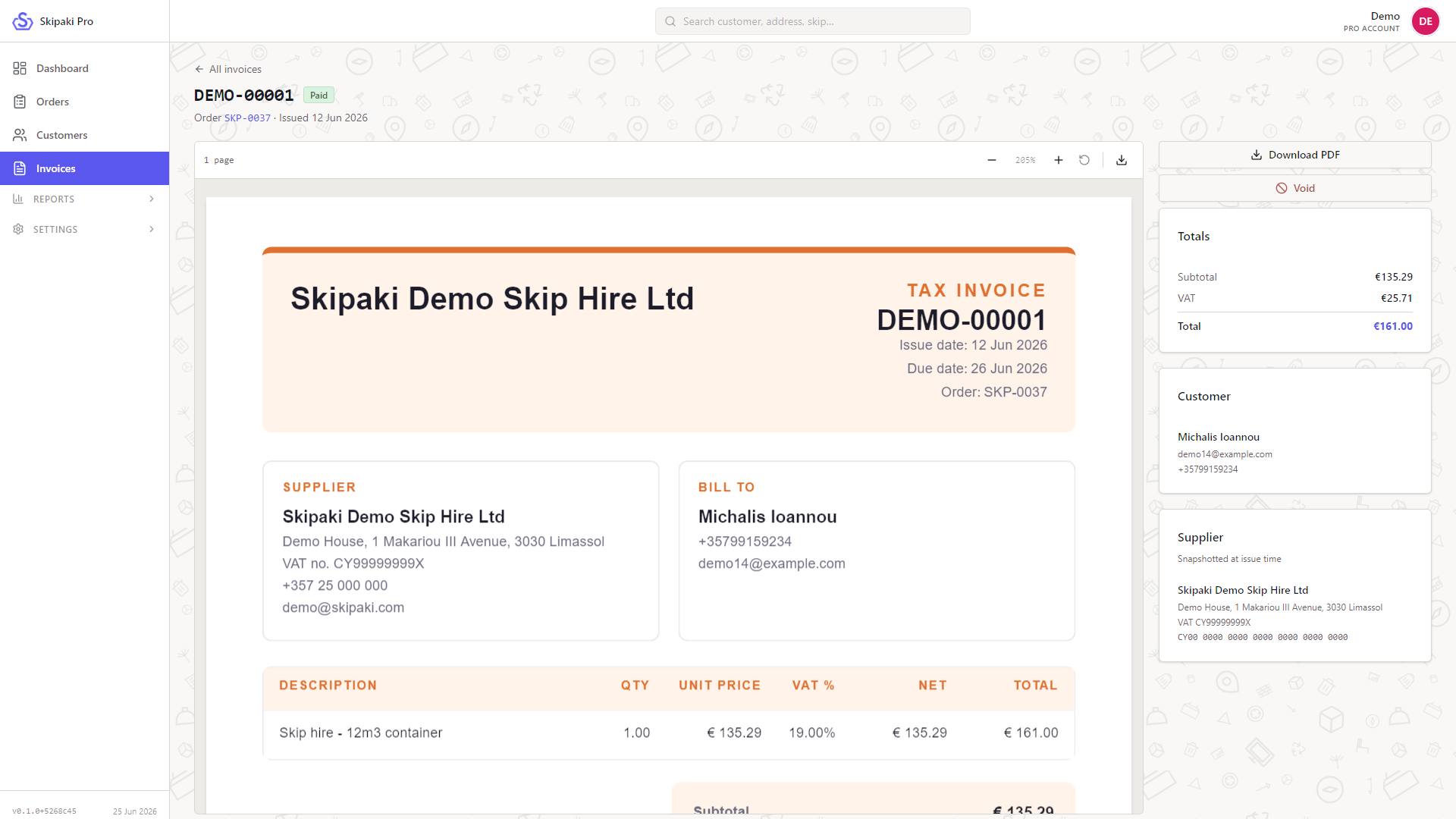Zoom in the PDF viewer
Screen dimensions: 1456x819
click(x=1059, y=160)
